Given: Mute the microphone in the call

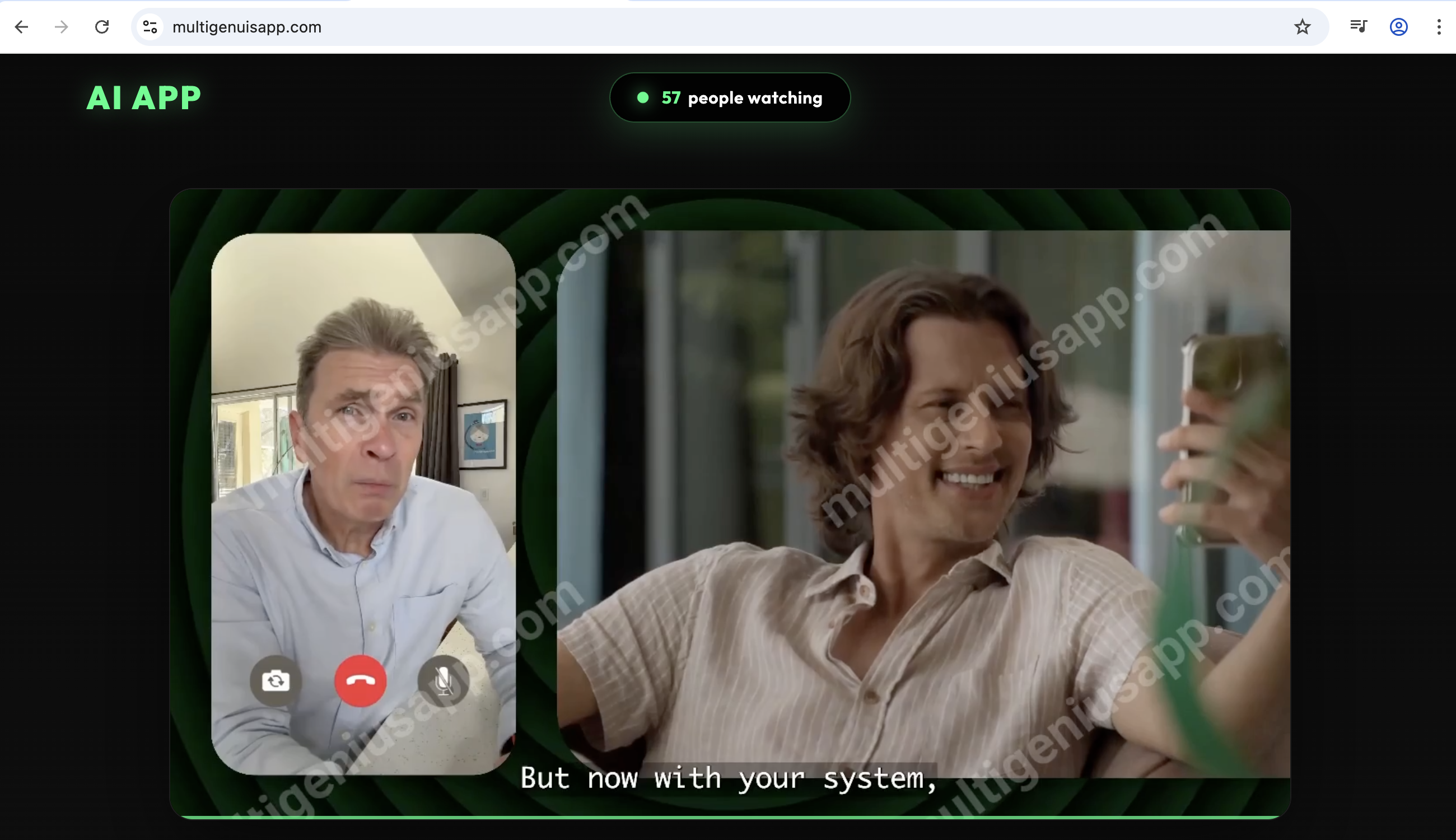Looking at the screenshot, I should point(443,681).
